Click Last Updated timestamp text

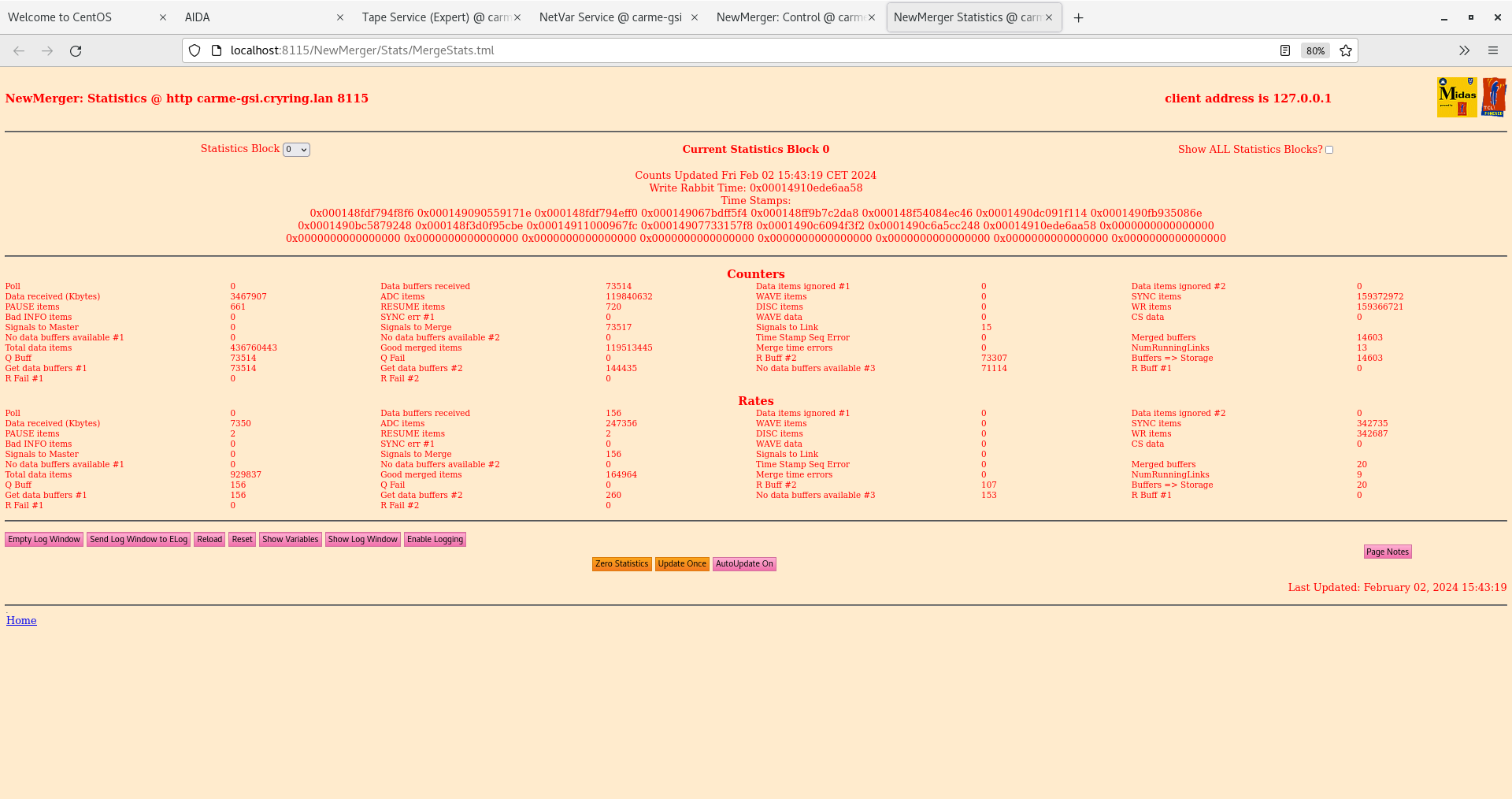click(x=1397, y=588)
